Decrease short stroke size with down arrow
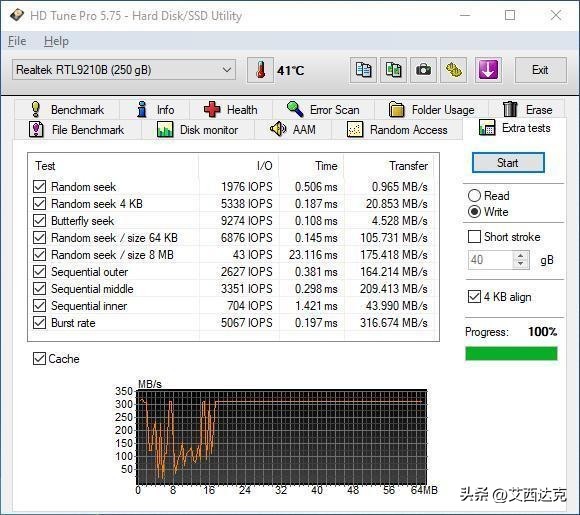The width and height of the screenshot is (580, 515). click(x=521, y=264)
